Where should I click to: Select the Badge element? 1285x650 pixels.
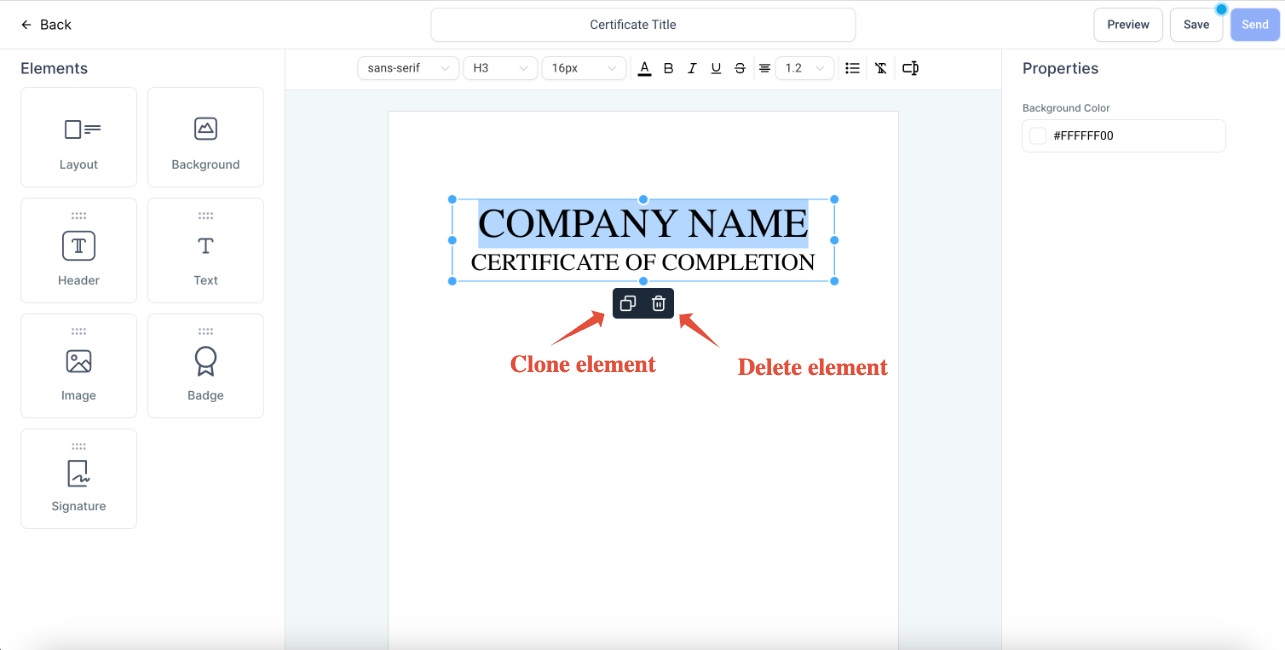point(205,367)
